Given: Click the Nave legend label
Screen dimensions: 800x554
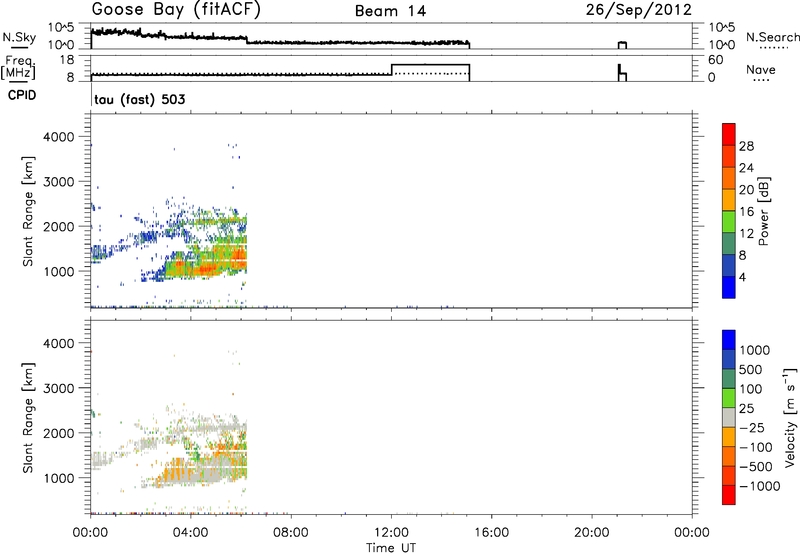Looking at the screenshot, I should coord(761,69).
